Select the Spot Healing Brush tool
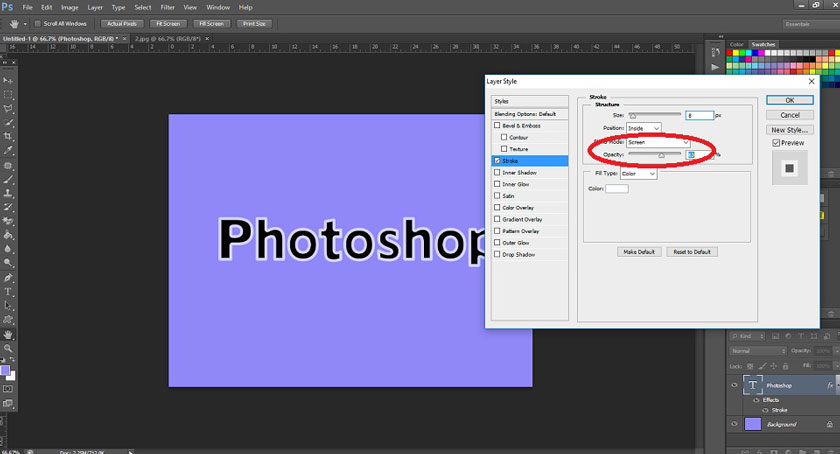The height and width of the screenshot is (454, 840). pos(8,166)
